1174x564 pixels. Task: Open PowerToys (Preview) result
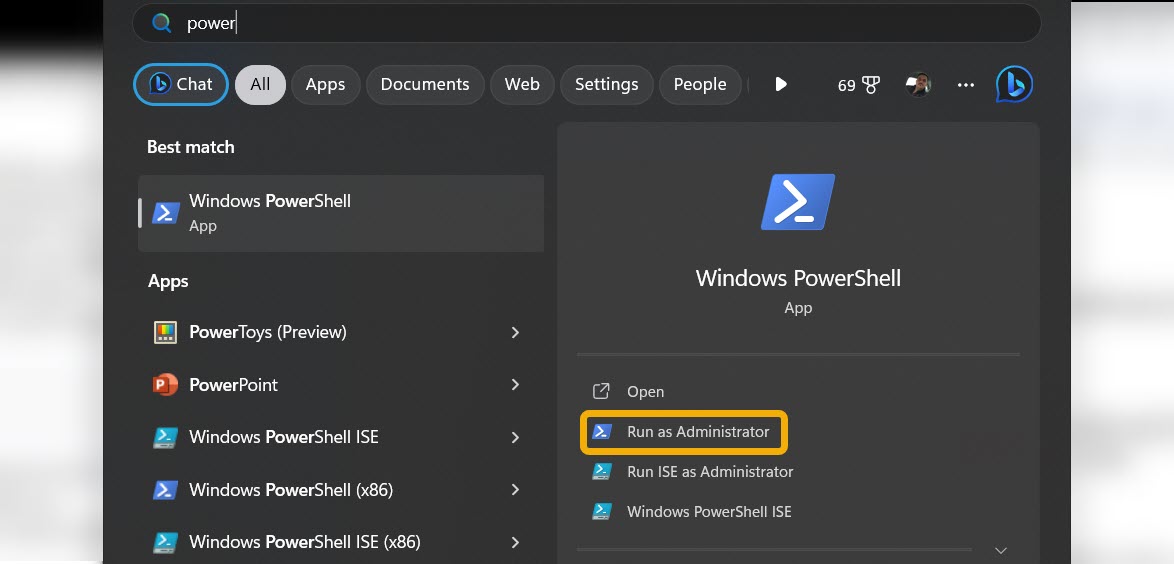(x=341, y=332)
